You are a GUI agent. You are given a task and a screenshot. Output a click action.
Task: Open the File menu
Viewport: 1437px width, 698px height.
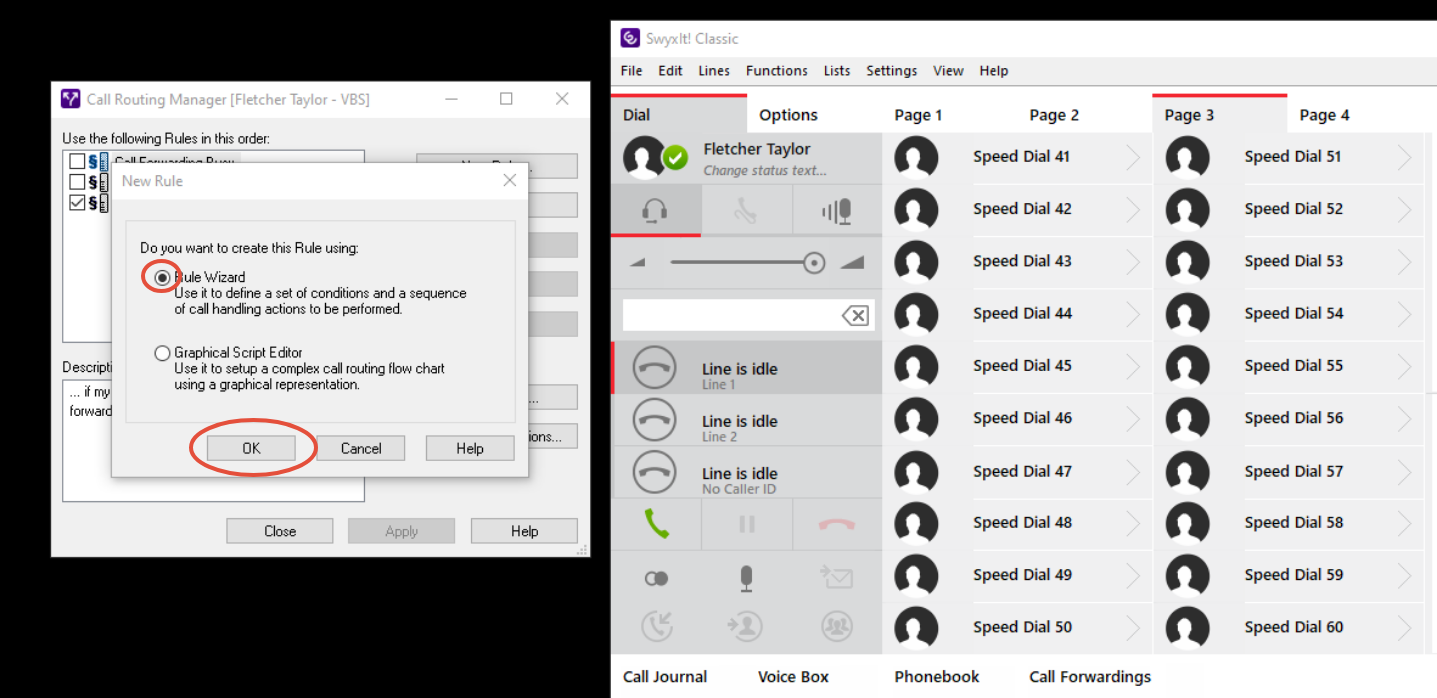pos(631,71)
